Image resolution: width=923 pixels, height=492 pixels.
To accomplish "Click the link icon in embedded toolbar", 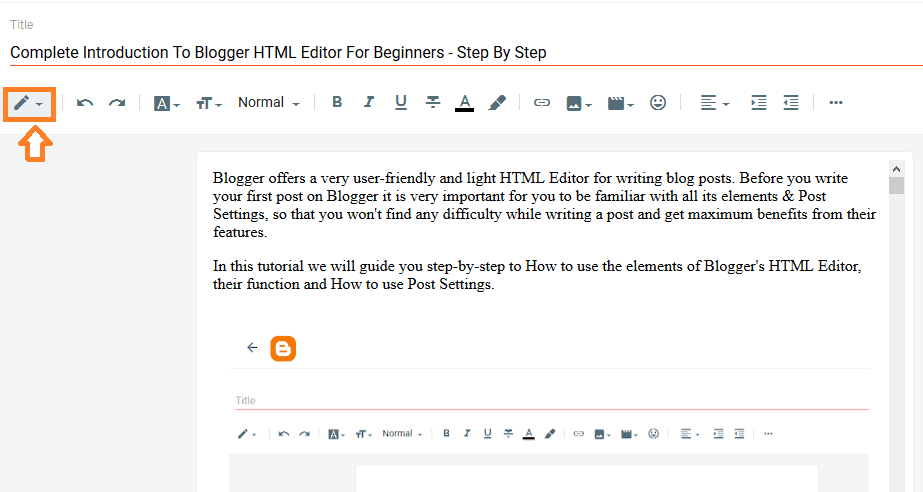I will click(579, 434).
